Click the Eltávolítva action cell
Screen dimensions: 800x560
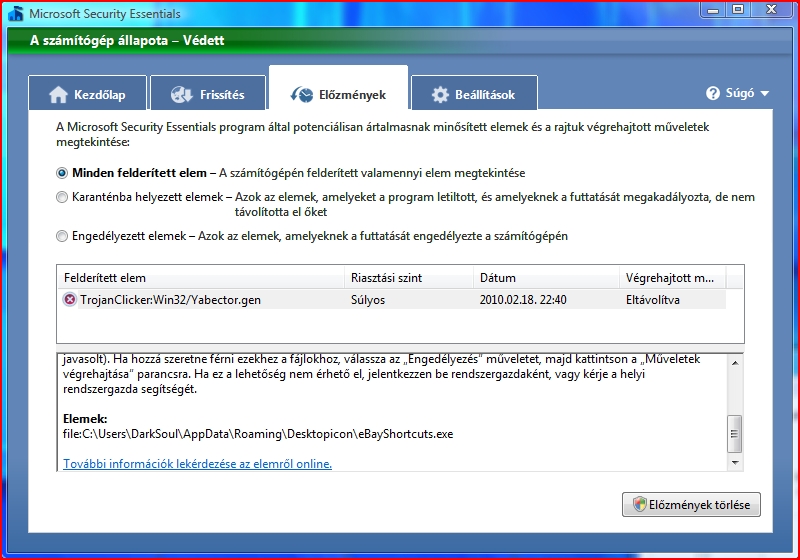[653, 300]
